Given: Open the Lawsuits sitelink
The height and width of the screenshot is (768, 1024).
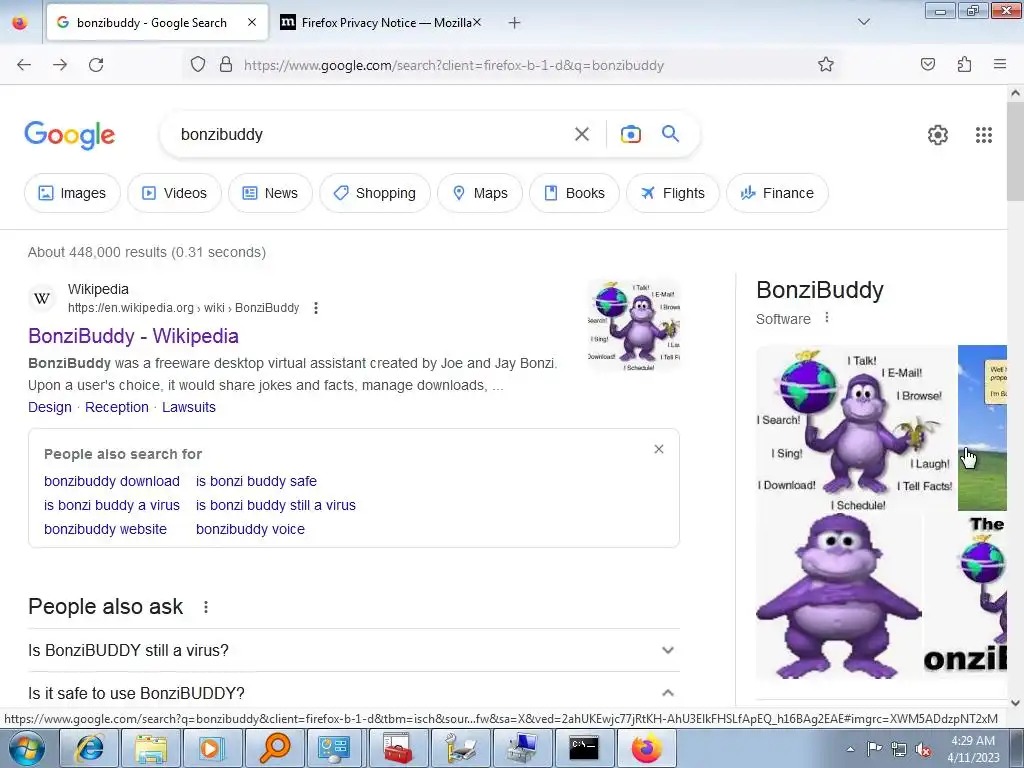Looking at the screenshot, I should pos(189,407).
